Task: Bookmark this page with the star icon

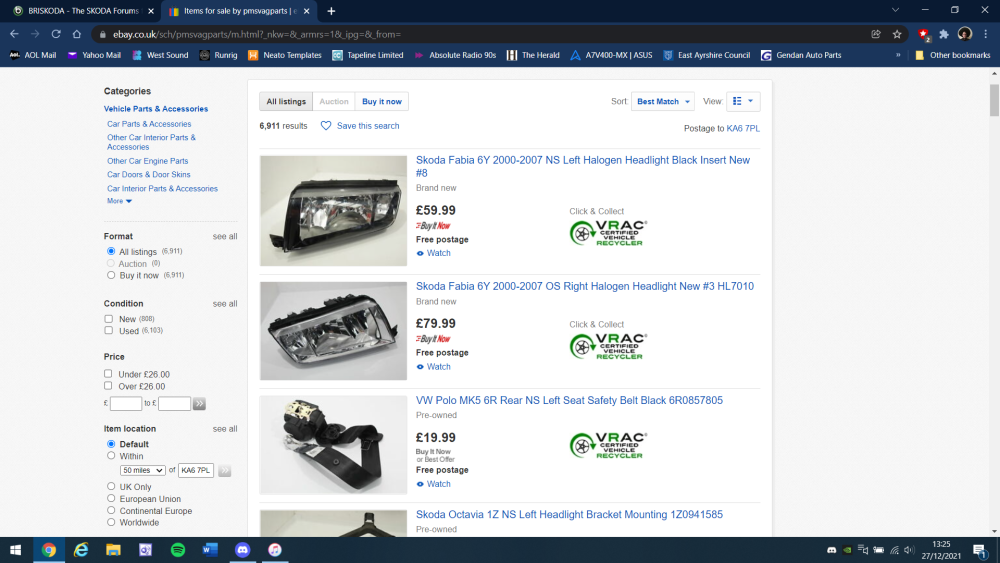Action: 897,34
